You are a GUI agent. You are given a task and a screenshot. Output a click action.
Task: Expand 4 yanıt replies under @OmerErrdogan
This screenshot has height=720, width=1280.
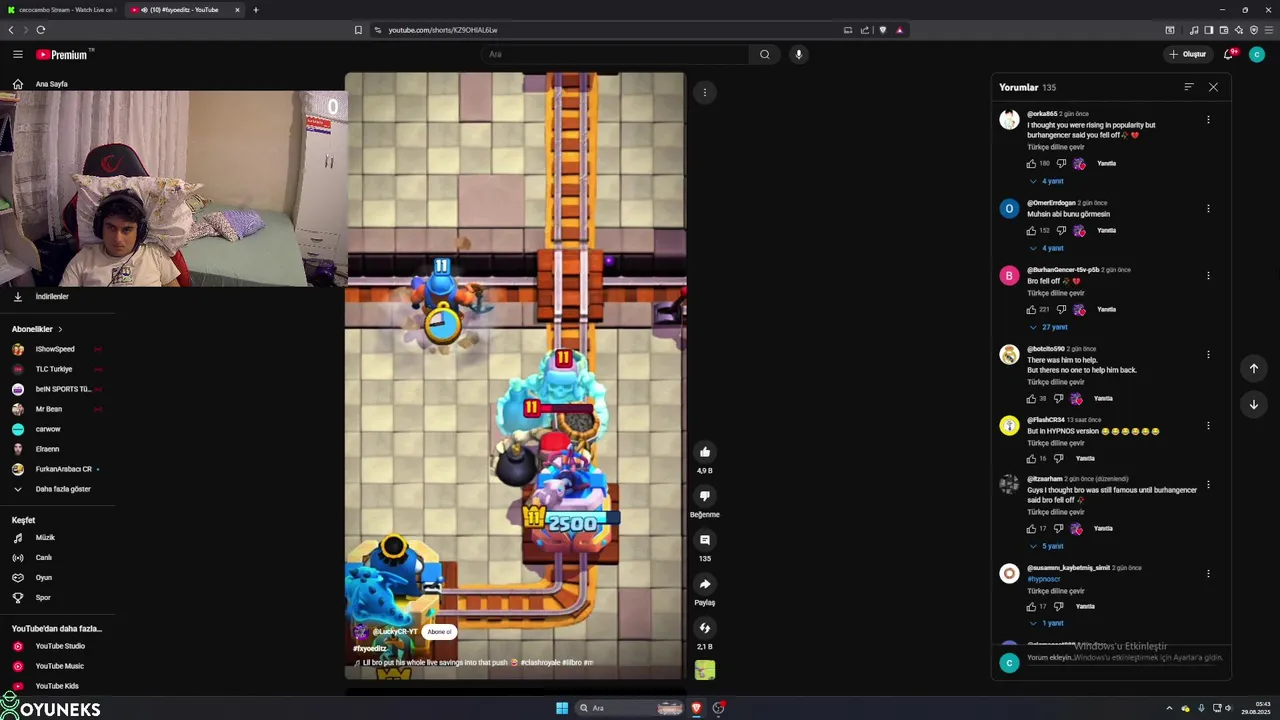(x=1046, y=248)
